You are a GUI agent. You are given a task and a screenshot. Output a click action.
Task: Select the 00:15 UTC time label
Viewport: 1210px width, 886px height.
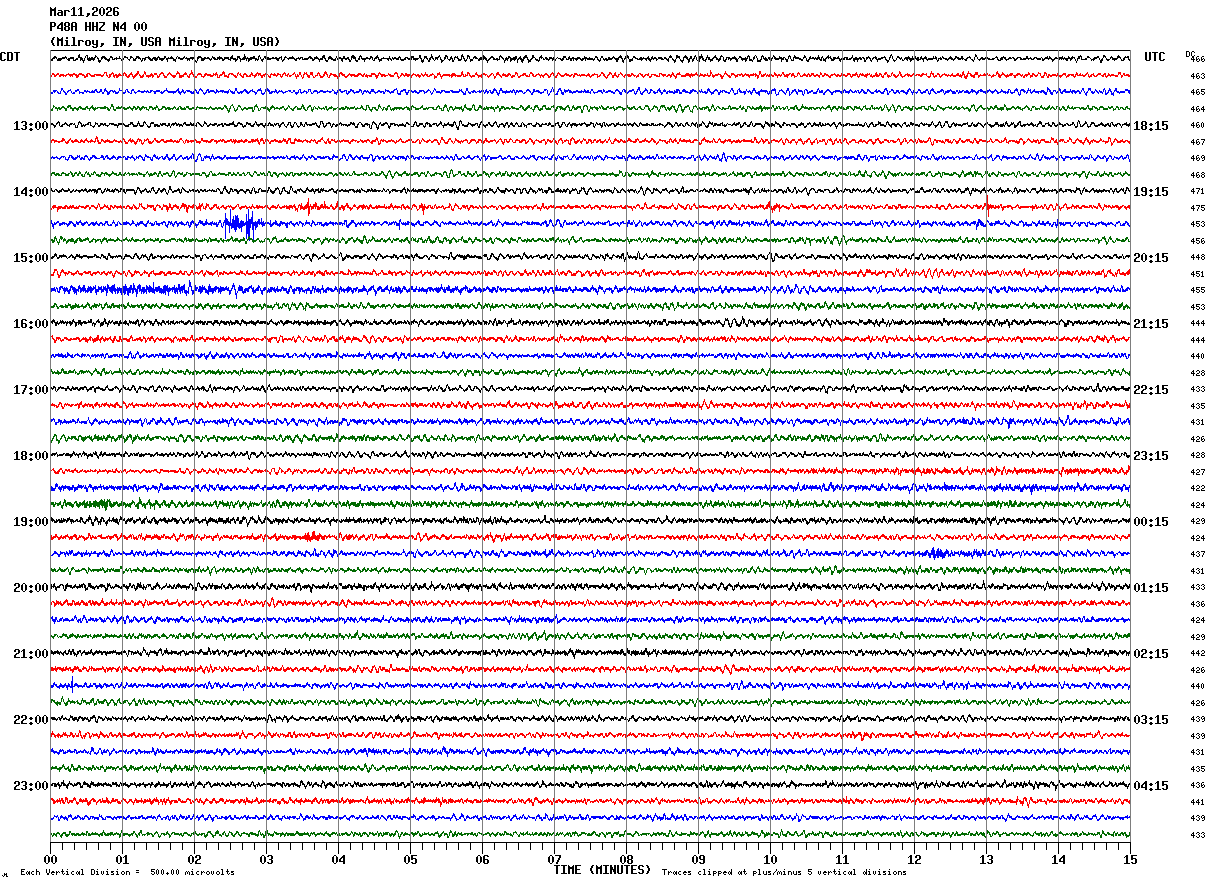click(x=1151, y=522)
